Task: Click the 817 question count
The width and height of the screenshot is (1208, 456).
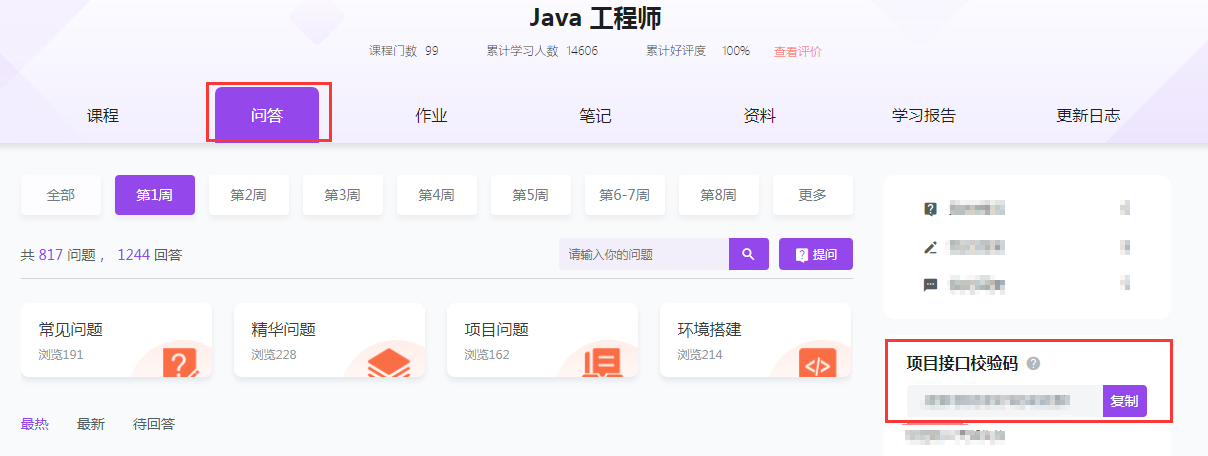Action: [x=51, y=255]
